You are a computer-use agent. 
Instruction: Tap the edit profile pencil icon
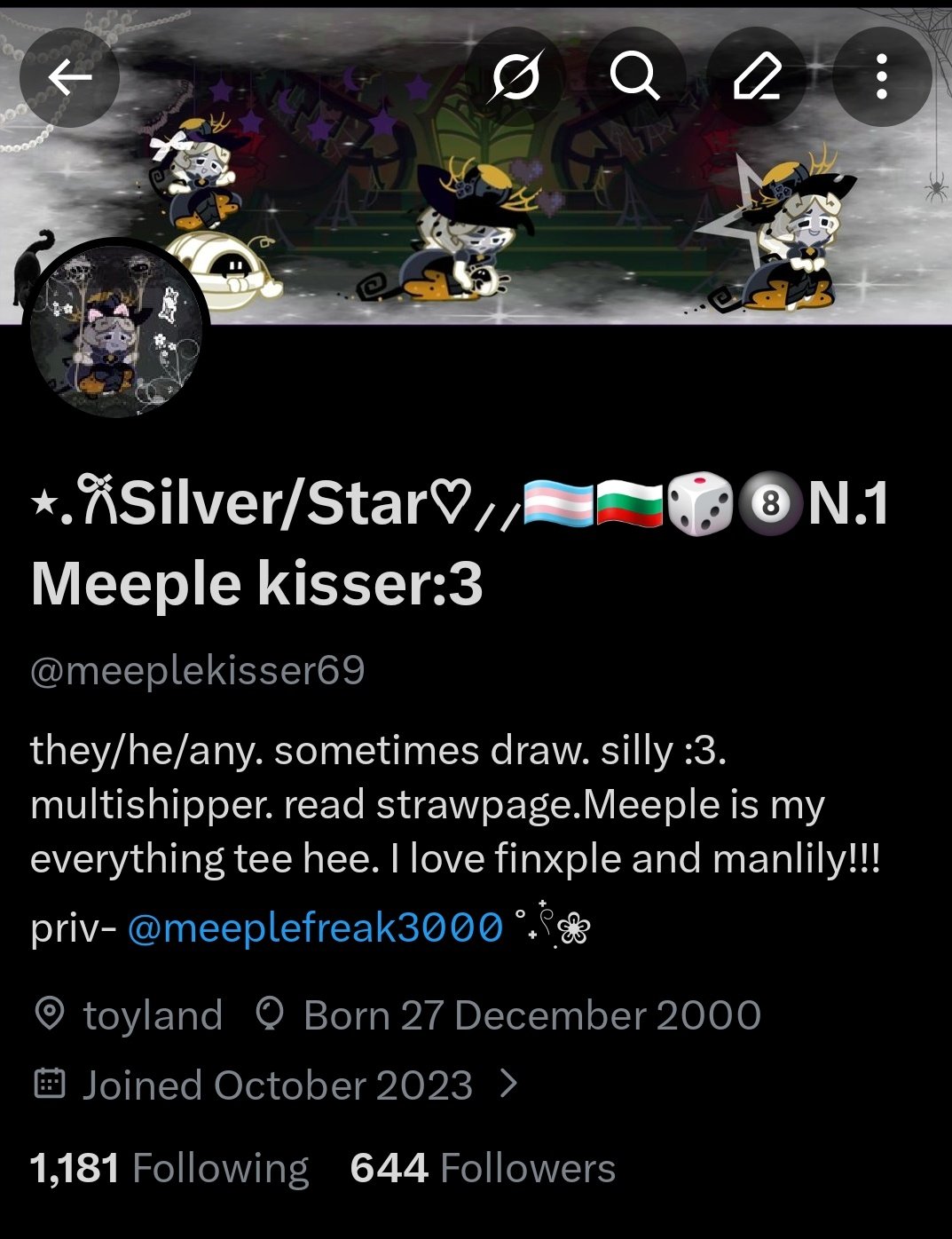pyautogui.click(x=758, y=78)
